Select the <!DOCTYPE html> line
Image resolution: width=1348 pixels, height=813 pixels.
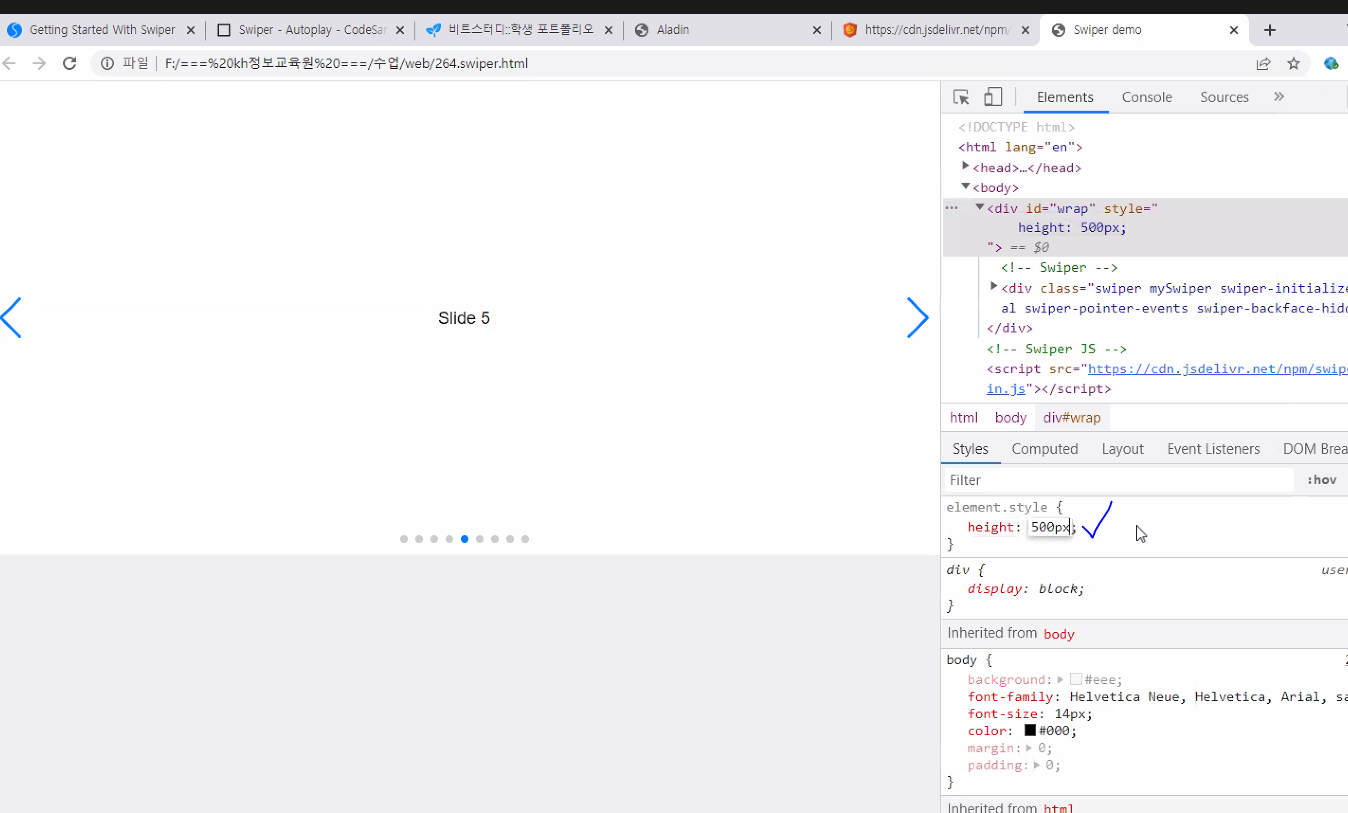coord(1016,127)
